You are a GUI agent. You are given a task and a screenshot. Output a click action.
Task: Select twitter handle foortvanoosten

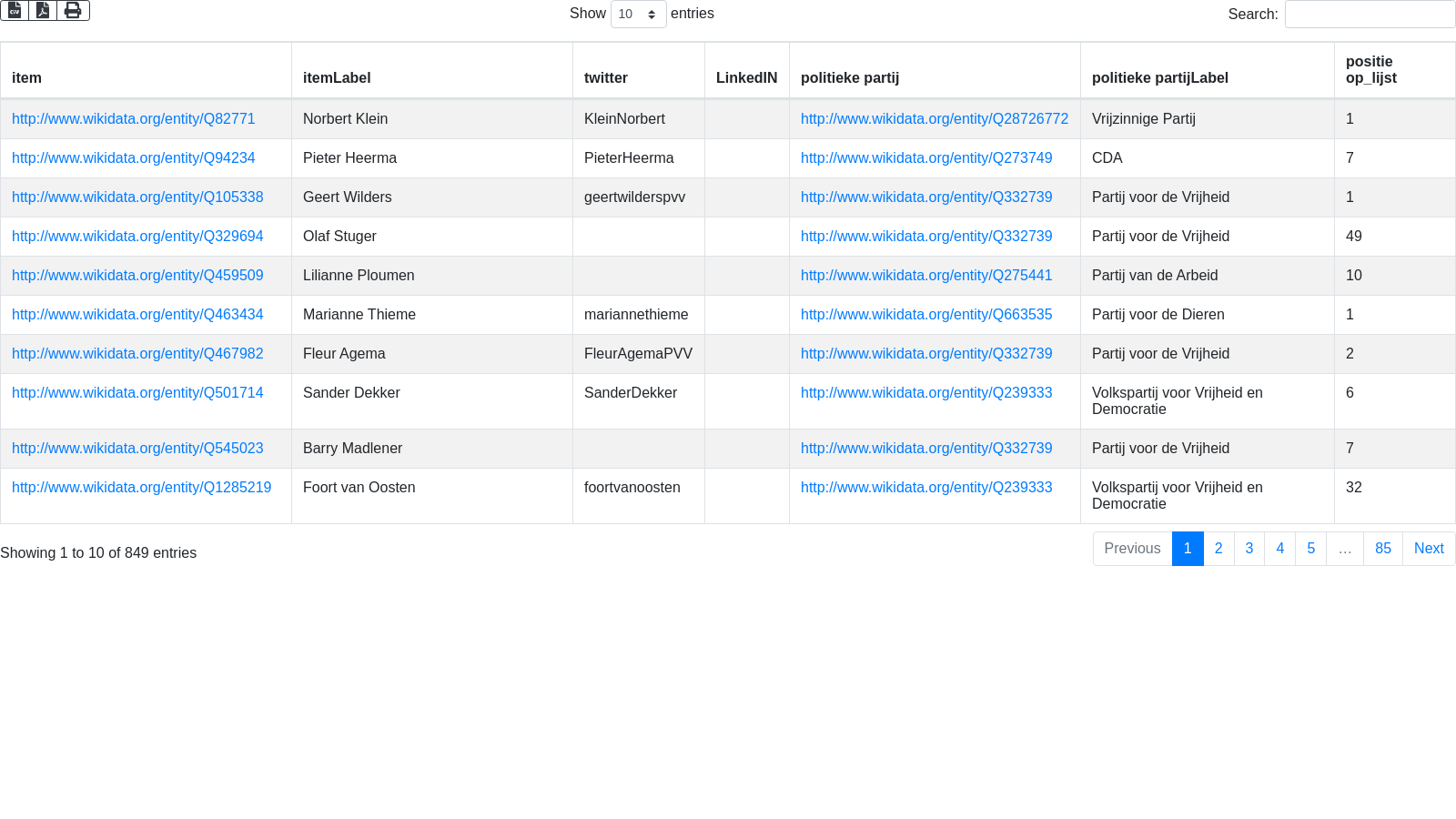[632, 488]
